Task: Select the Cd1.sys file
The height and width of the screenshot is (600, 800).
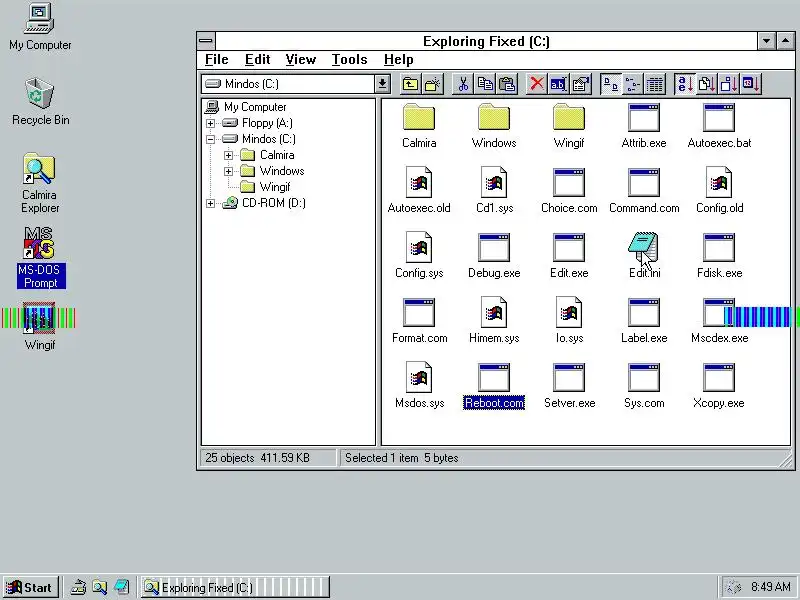Action: [494, 191]
